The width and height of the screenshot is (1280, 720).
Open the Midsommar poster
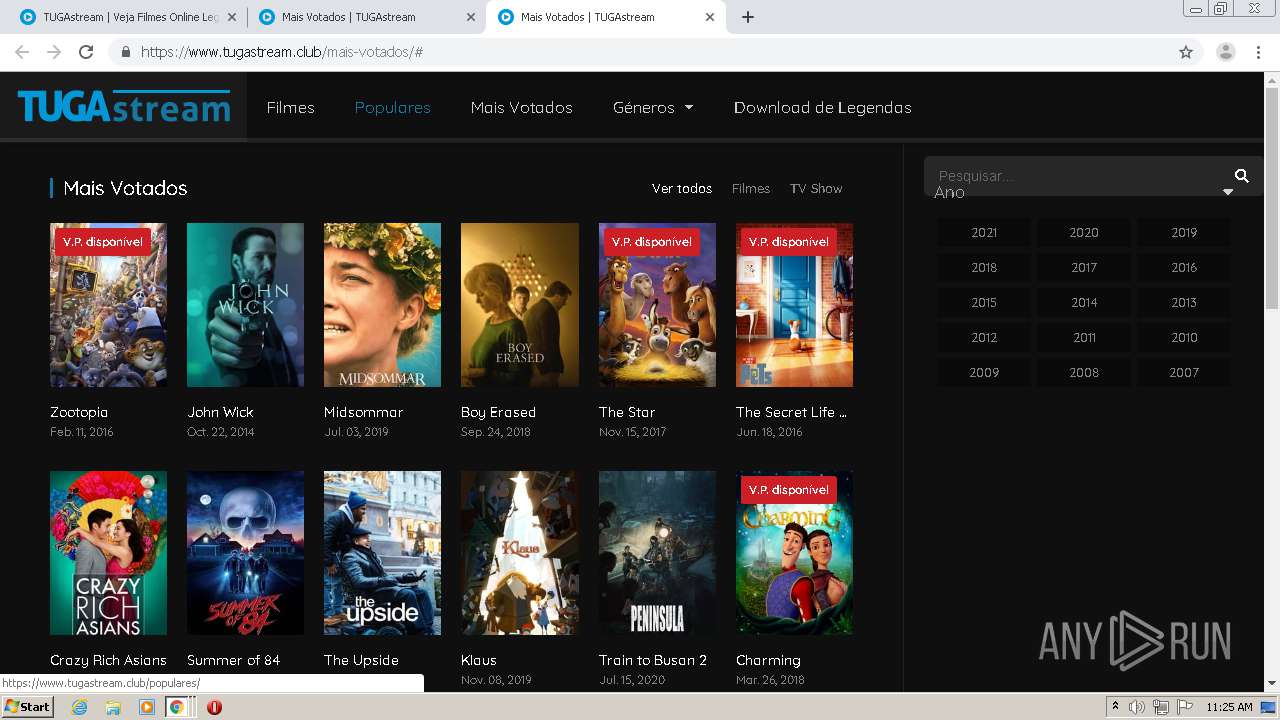[382, 305]
